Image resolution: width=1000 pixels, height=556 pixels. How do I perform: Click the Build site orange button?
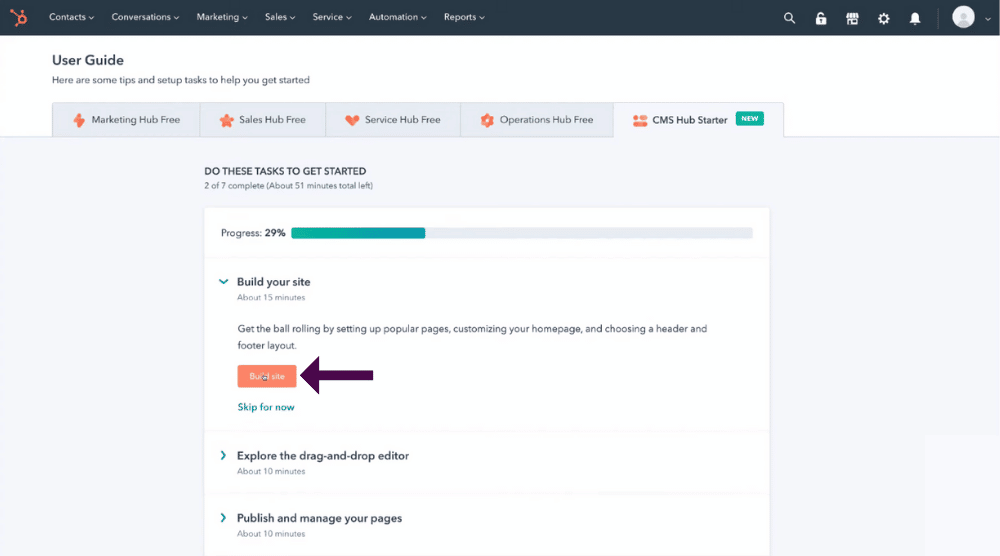[267, 376]
